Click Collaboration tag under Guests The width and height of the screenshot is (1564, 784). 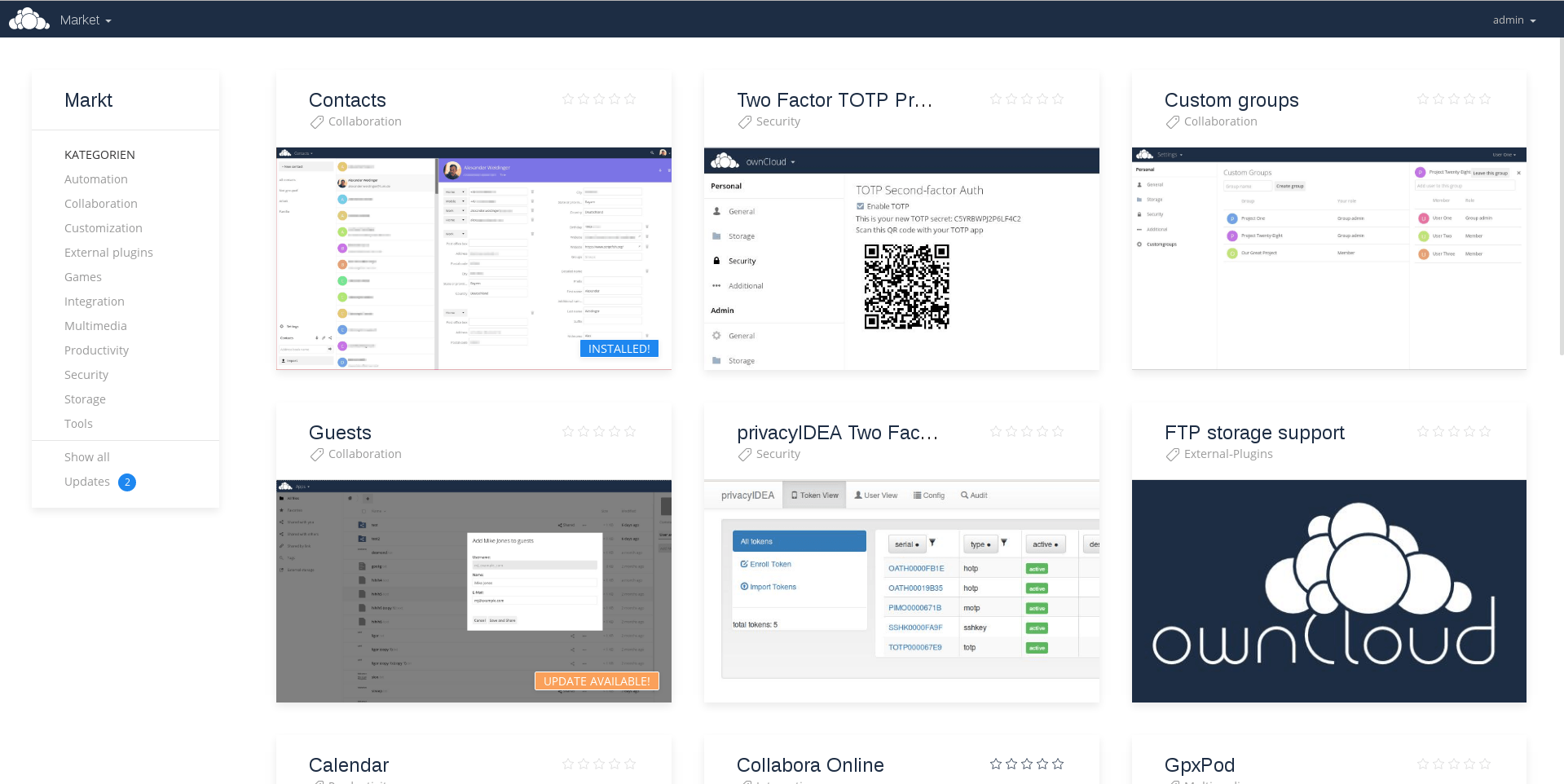(365, 454)
